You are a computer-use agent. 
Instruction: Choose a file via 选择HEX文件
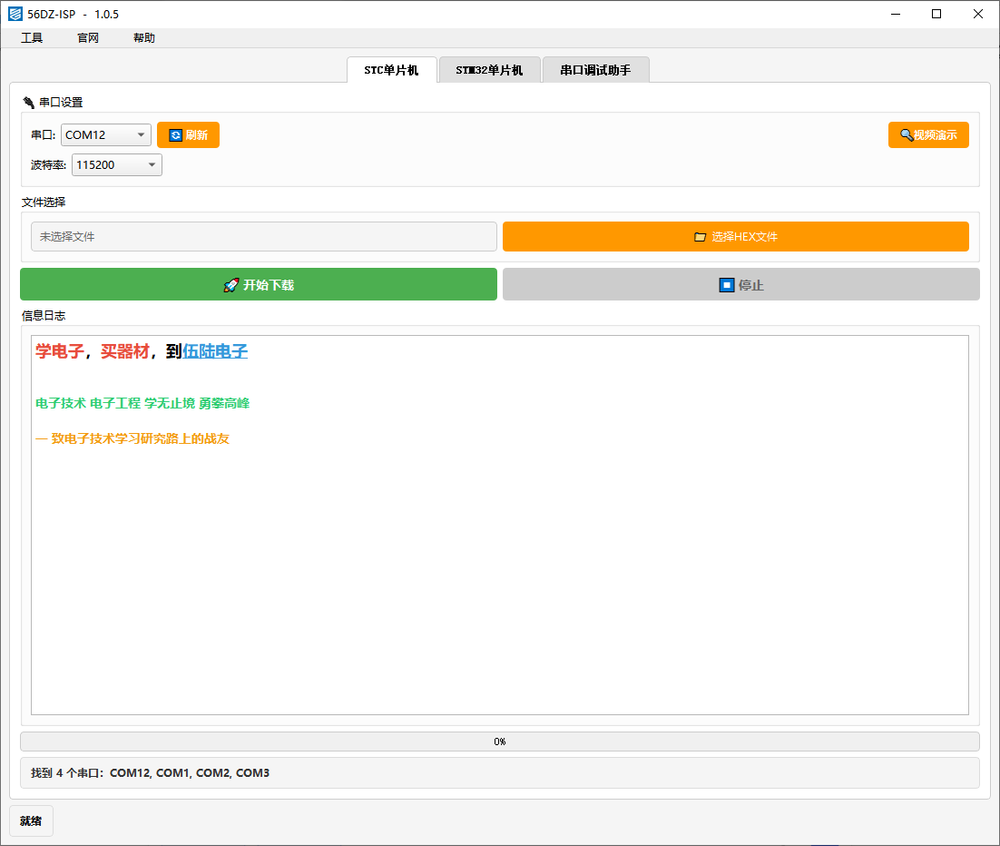(735, 237)
